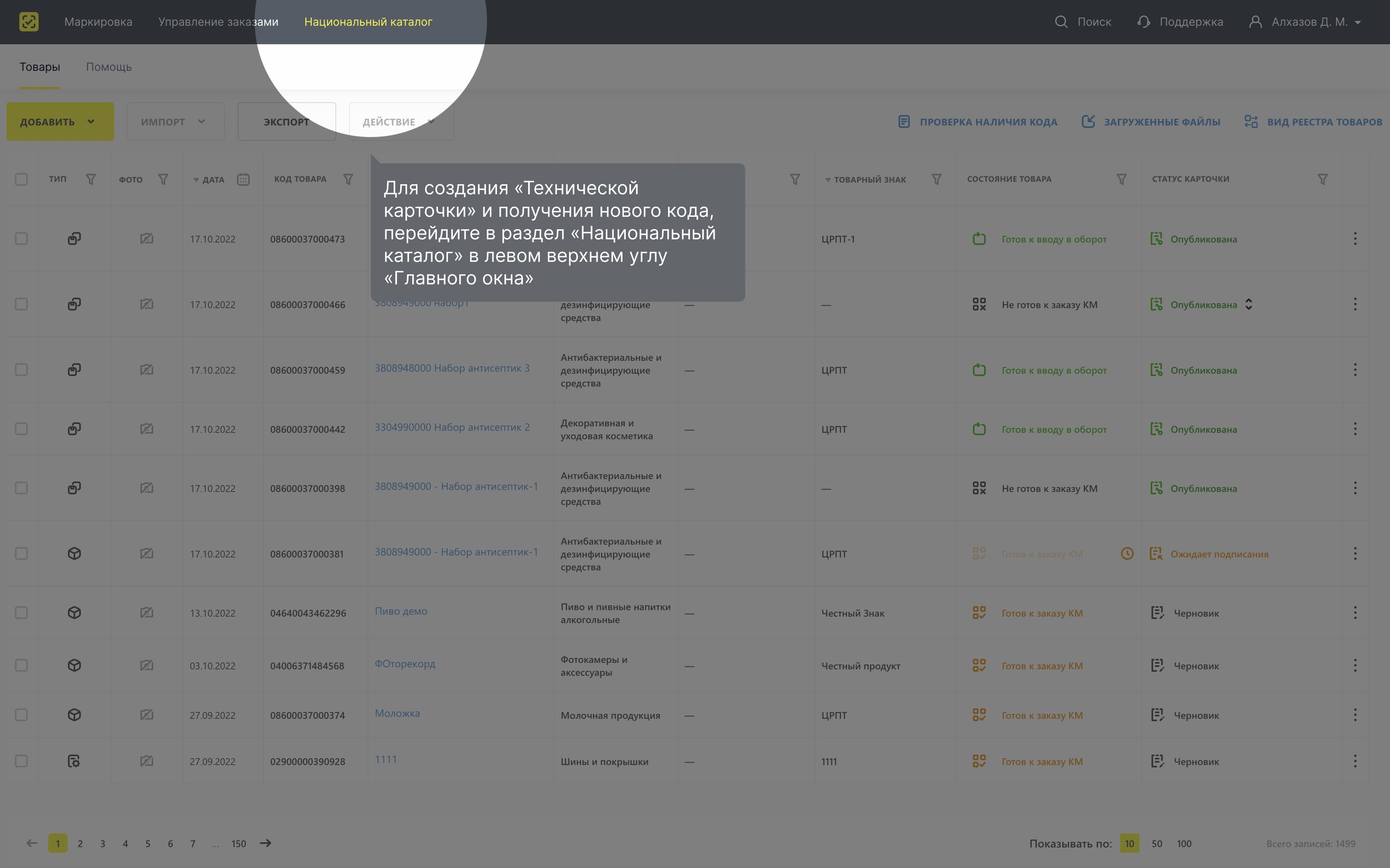The width and height of the screenshot is (1390, 868).
Task: Open the ФОторекорд product link
Action: [x=405, y=664]
